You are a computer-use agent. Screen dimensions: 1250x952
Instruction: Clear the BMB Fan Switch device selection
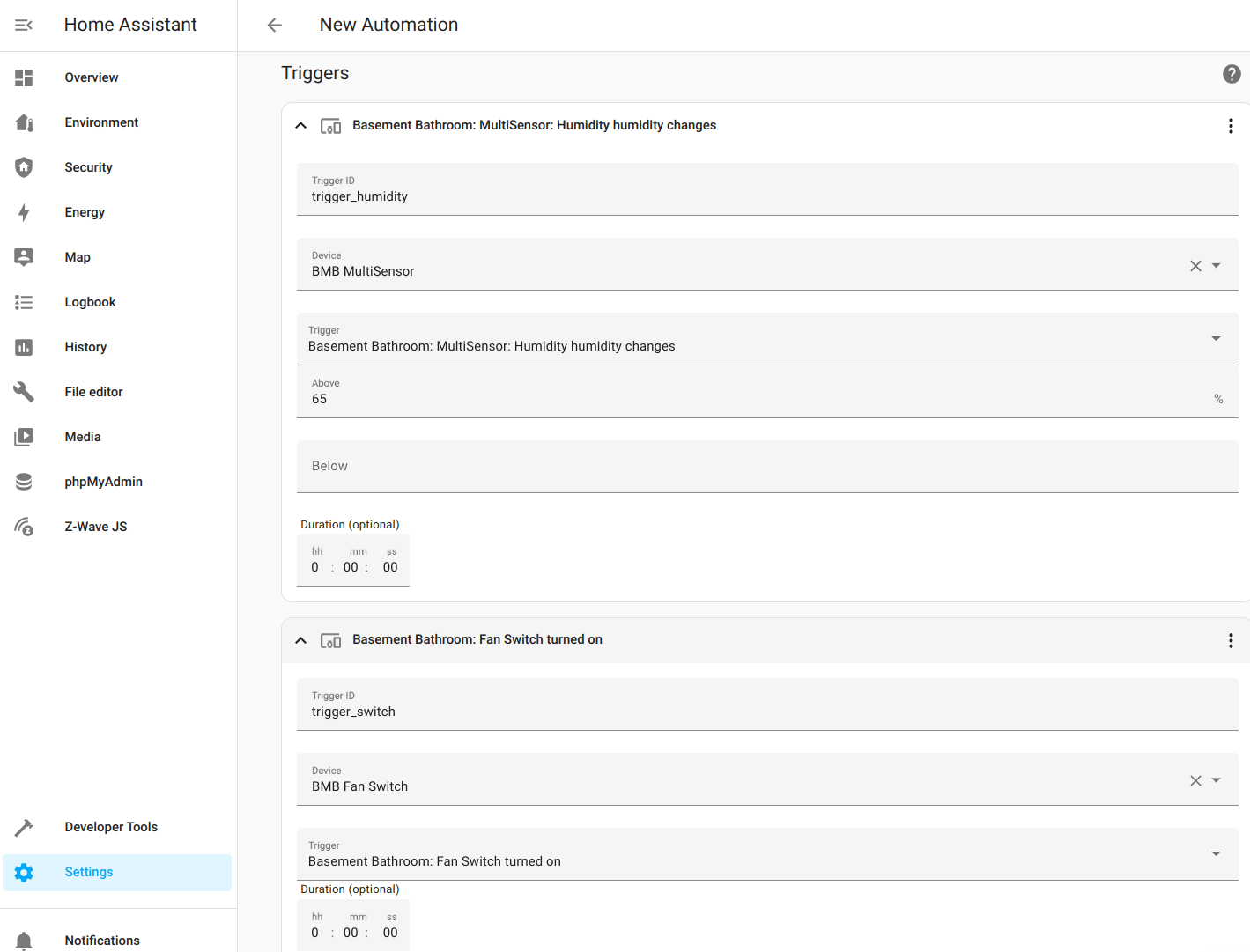click(1195, 781)
